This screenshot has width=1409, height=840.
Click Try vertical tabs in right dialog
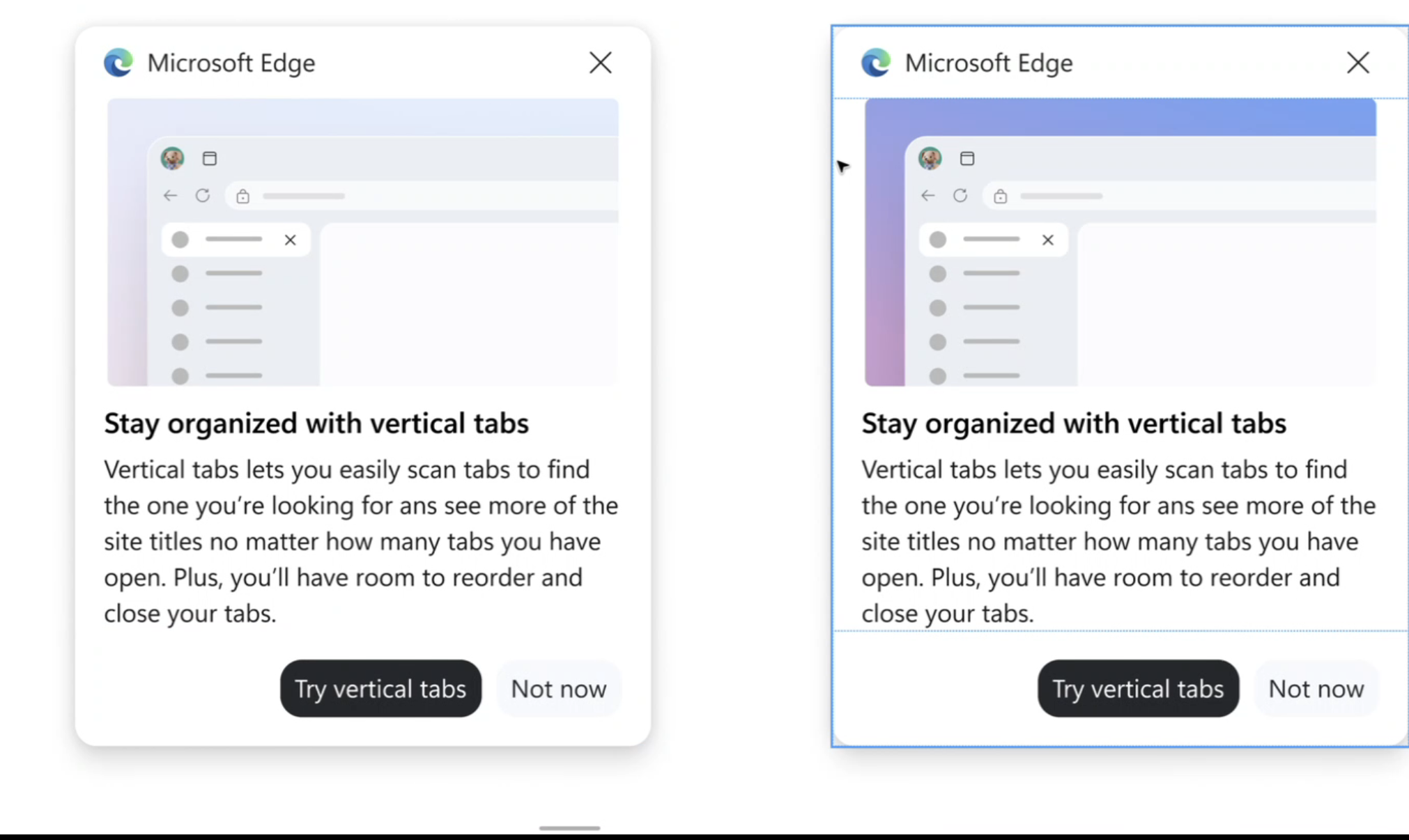(x=1138, y=688)
